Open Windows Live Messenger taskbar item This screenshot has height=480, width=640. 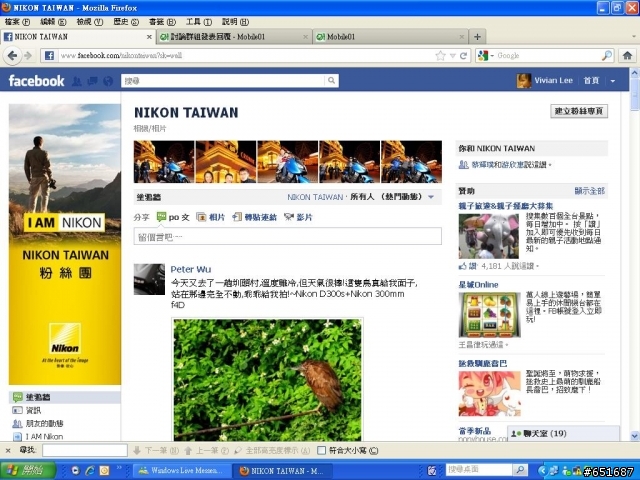pyautogui.click(x=181, y=471)
